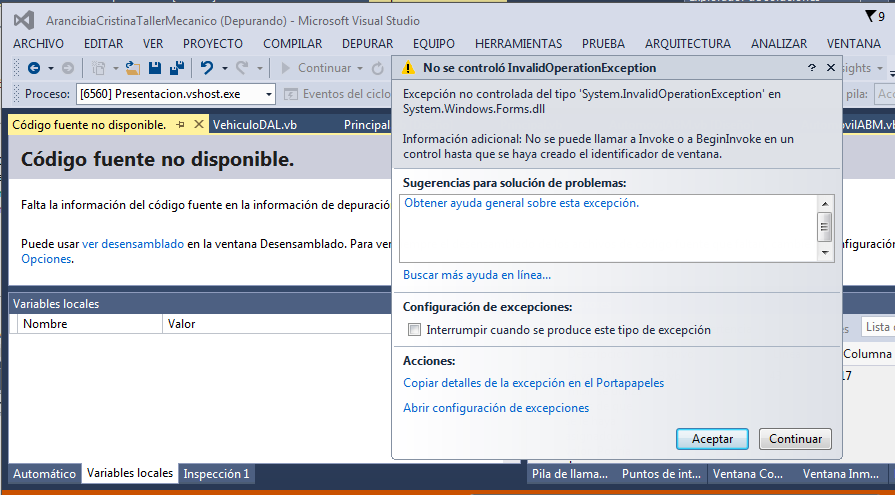Navigate backward with the blue arrow
The image size is (895, 495).
pos(34,69)
